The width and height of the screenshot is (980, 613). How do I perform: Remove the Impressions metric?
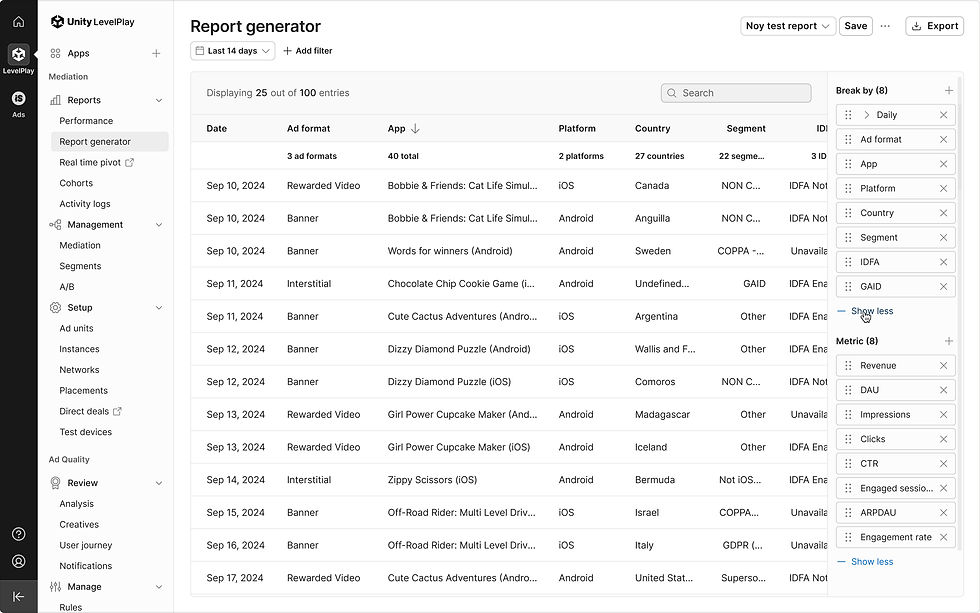pyautogui.click(x=944, y=414)
